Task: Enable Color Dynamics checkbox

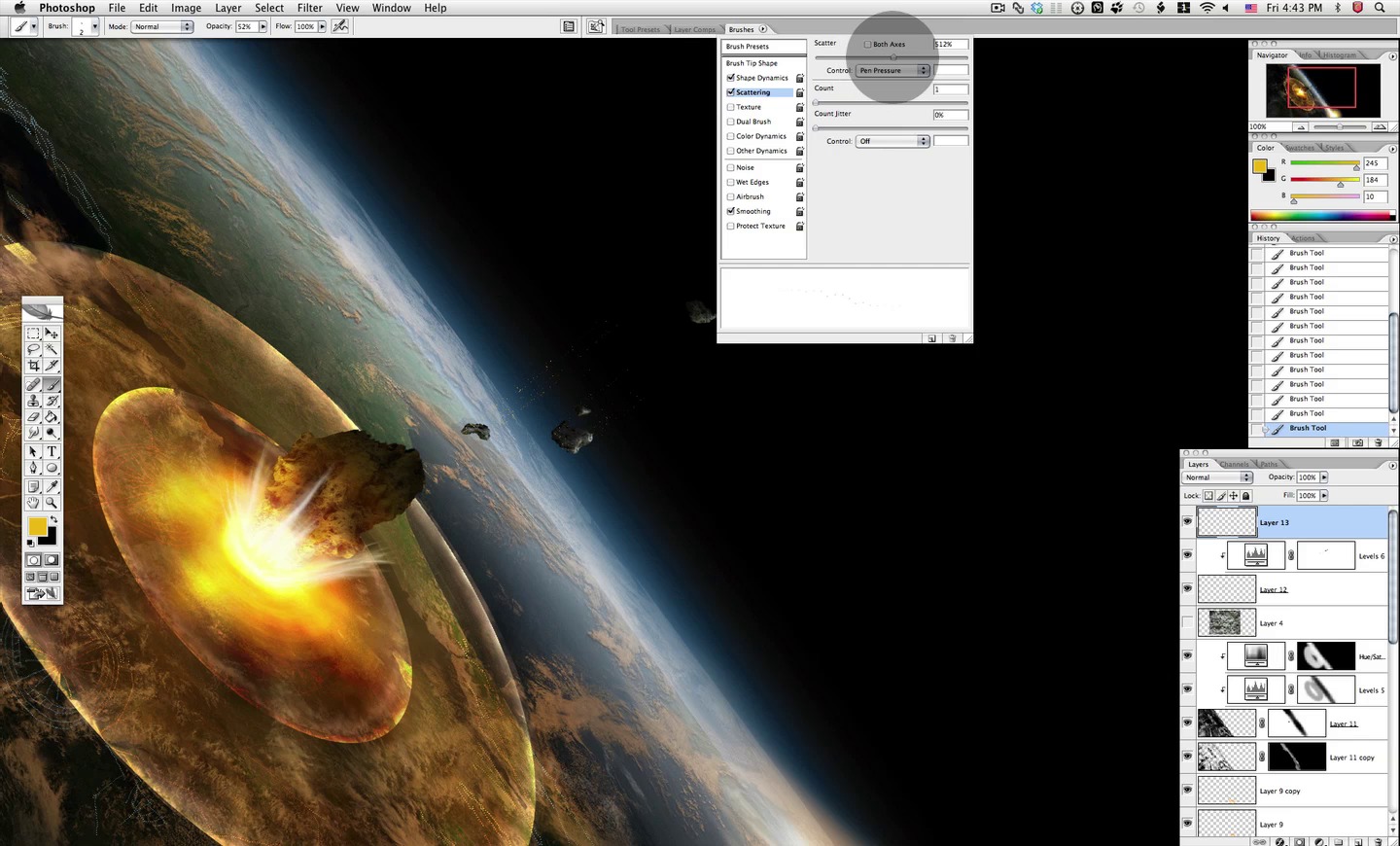Action: (731, 136)
